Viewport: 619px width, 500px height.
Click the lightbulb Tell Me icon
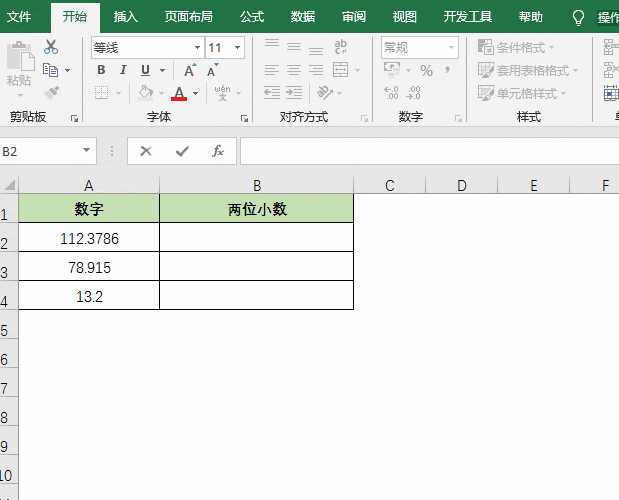click(x=578, y=17)
